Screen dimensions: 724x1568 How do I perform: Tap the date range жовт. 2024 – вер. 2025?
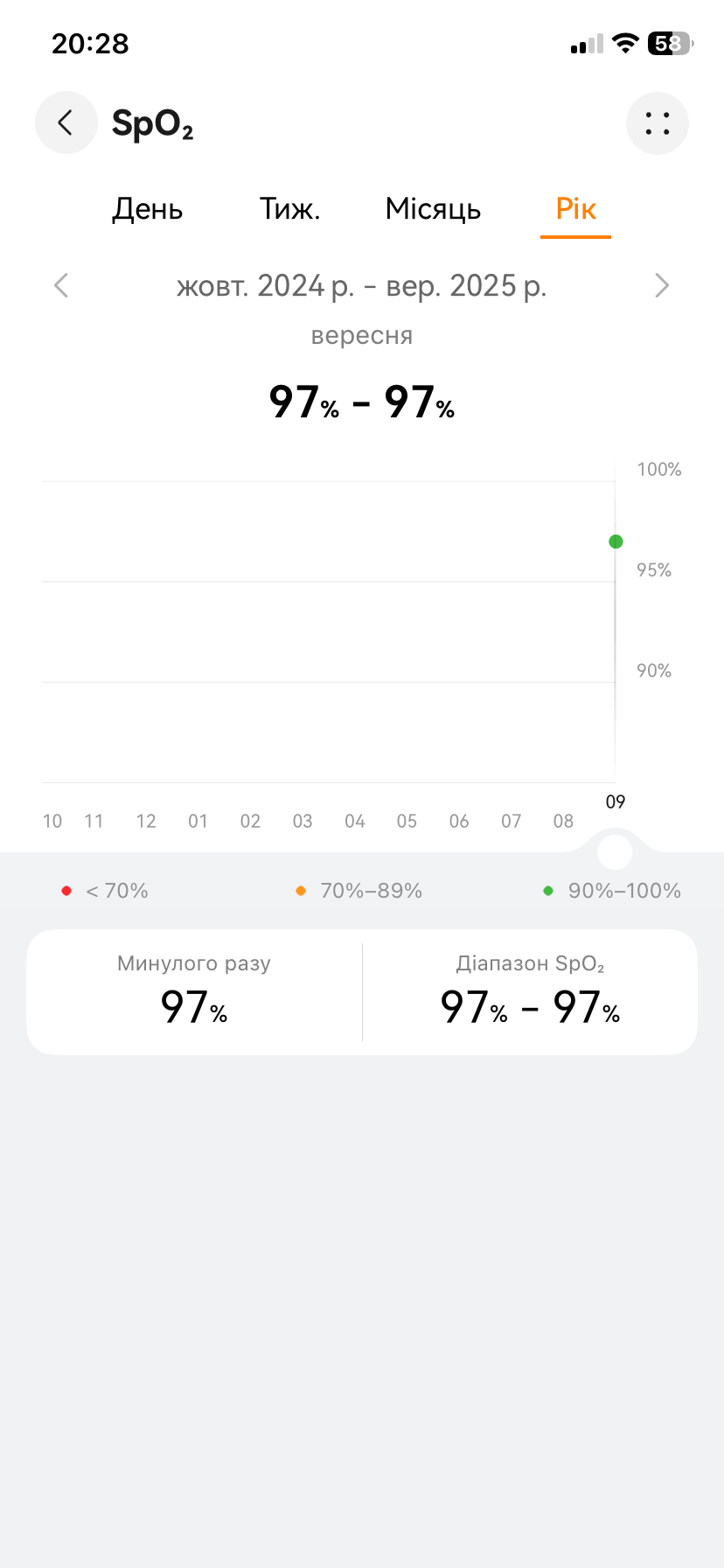361,285
